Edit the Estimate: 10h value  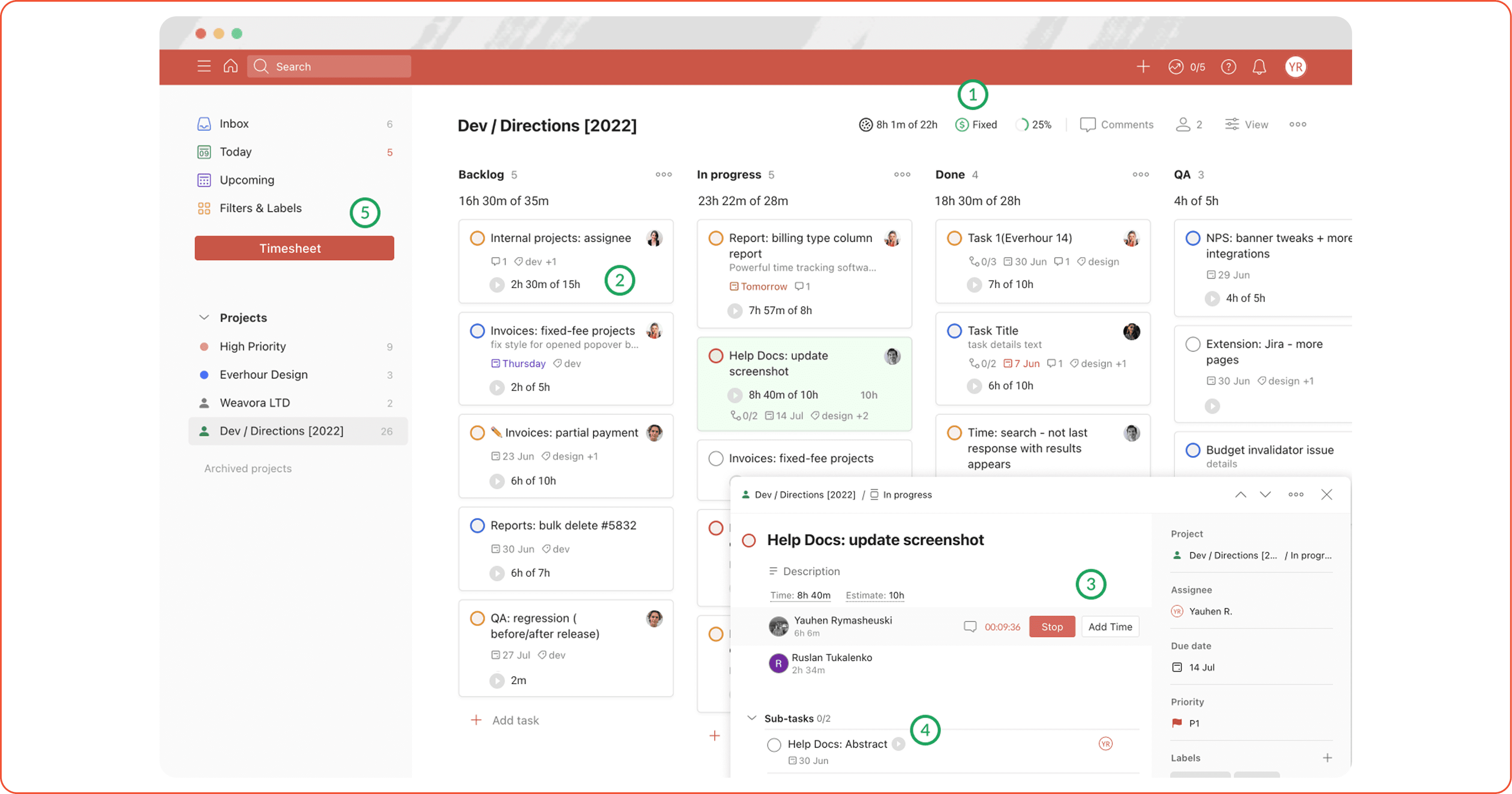click(x=875, y=595)
